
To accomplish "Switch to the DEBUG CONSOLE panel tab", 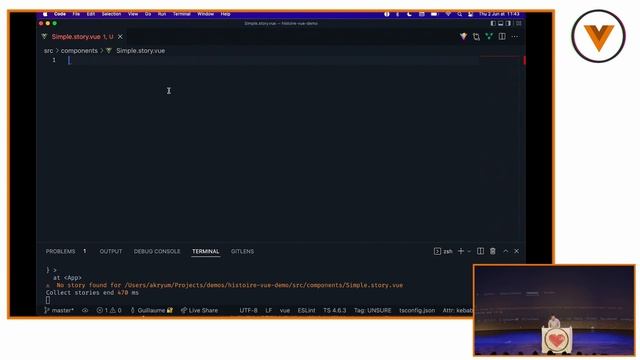I will pyautogui.click(x=157, y=251).
